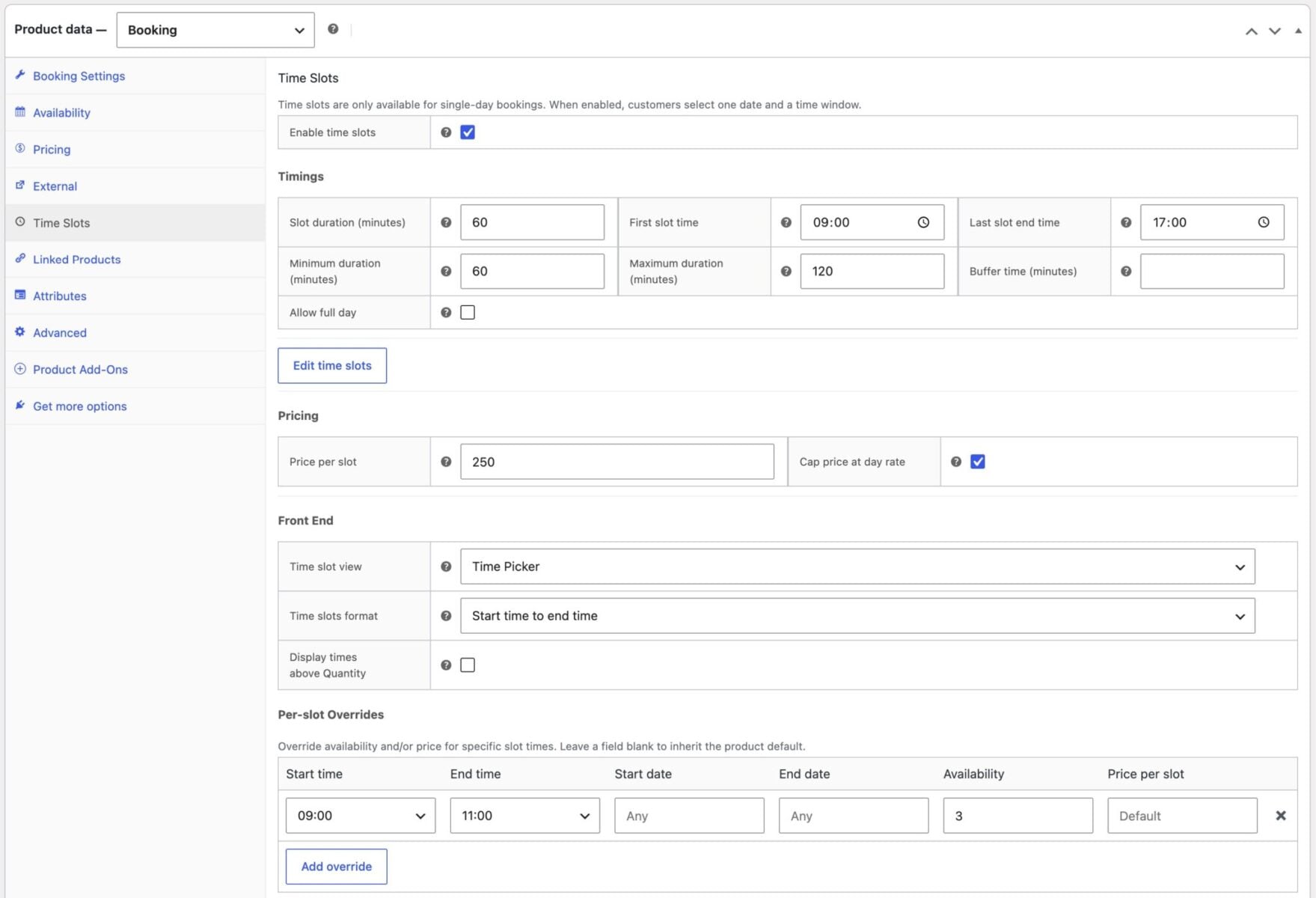The height and width of the screenshot is (898, 1316).
Task: Click help icon for Allow full day
Action: pyautogui.click(x=446, y=312)
